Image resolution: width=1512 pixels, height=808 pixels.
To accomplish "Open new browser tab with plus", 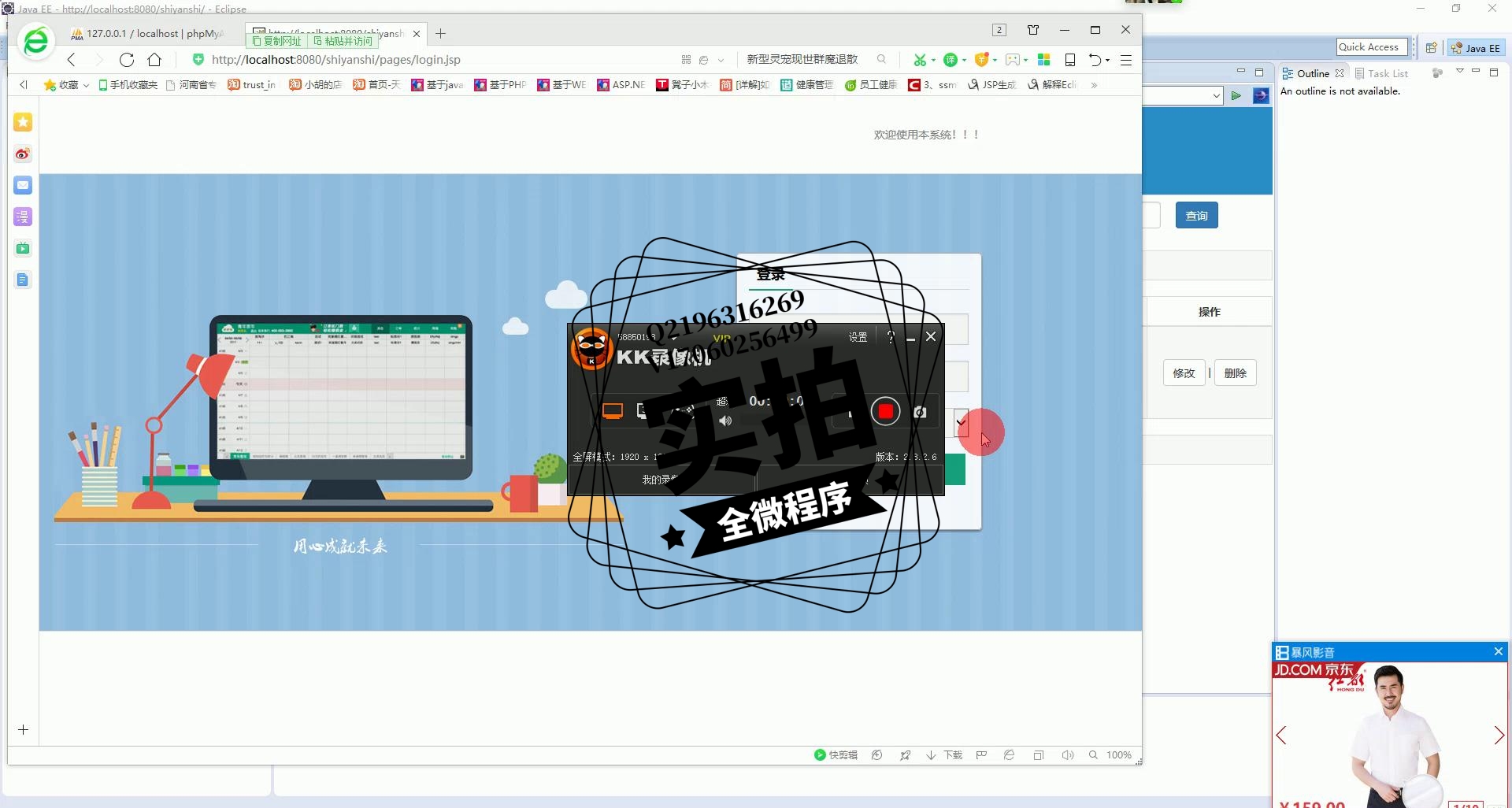I will click(440, 33).
